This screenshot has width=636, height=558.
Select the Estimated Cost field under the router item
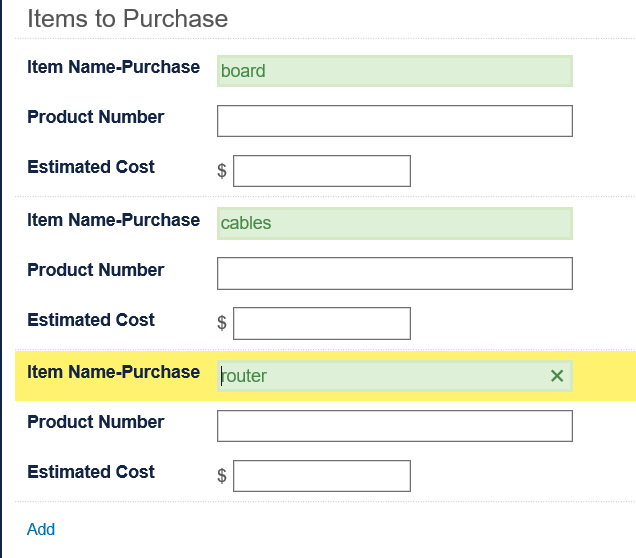click(321, 476)
